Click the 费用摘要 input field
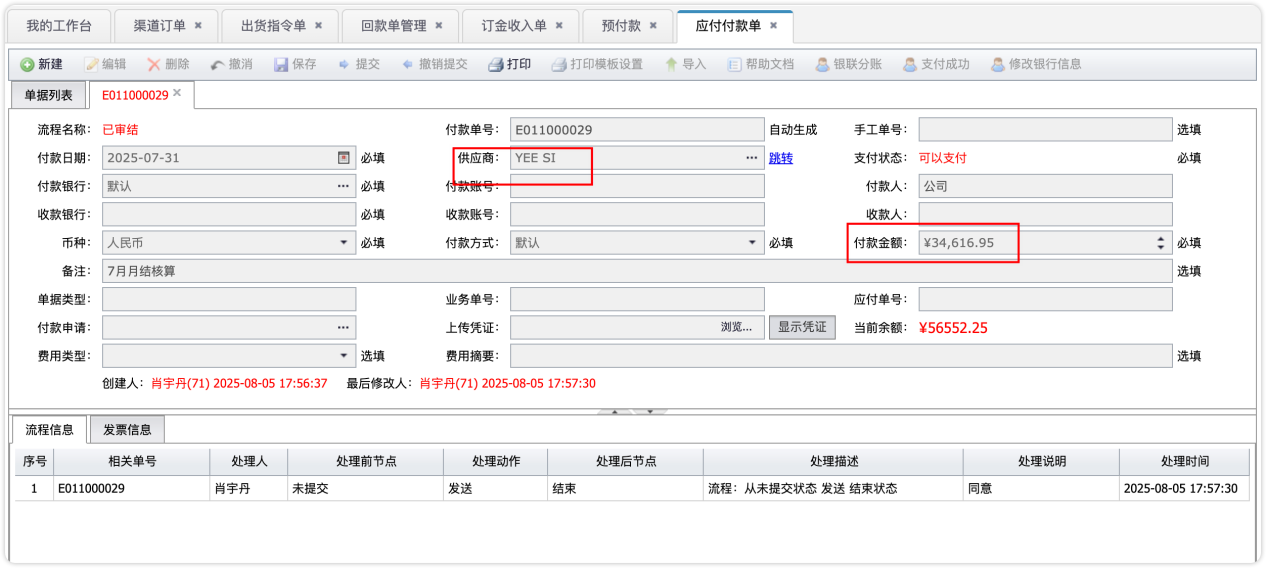This screenshot has width=1266, height=568. [x=841, y=355]
